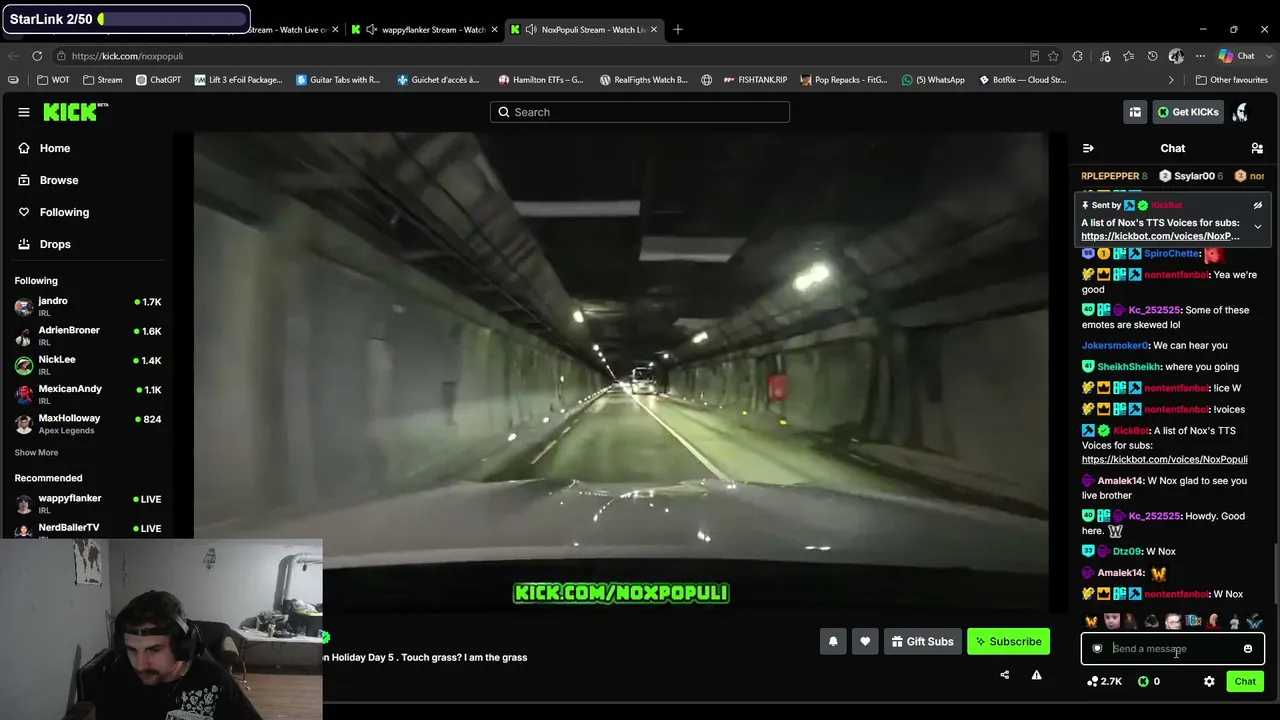Image resolution: width=1280 pixels, height=720 pixels.
Task: Click Show More under Following
Action: 36,453
